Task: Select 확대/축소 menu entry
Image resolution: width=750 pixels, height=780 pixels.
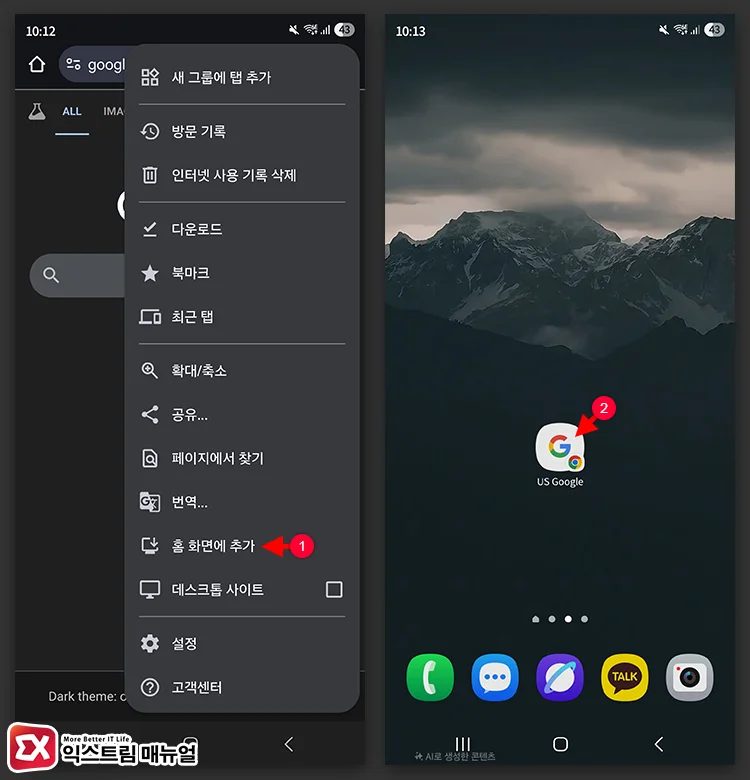Action: coord(242,371)
